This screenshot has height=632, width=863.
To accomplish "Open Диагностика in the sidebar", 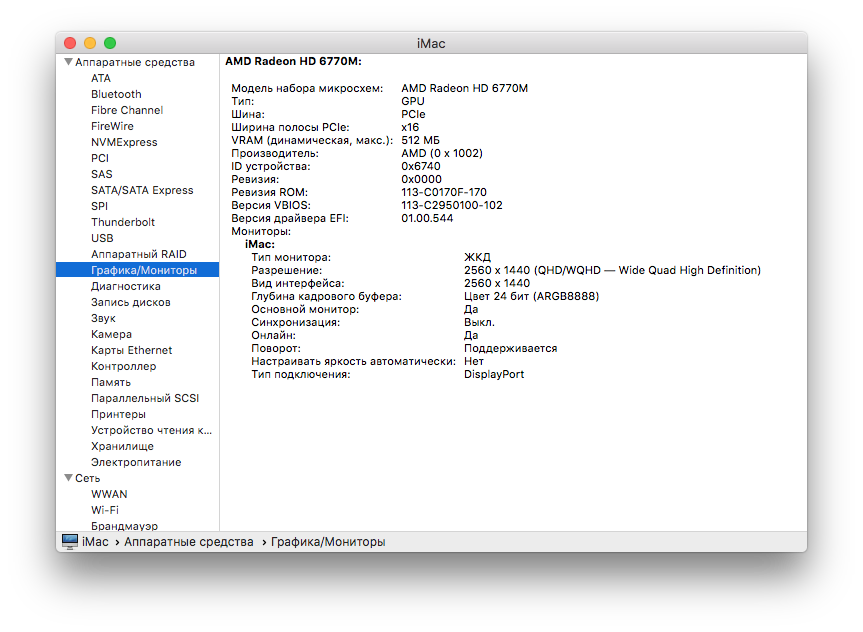I will [x=125, y=286].
